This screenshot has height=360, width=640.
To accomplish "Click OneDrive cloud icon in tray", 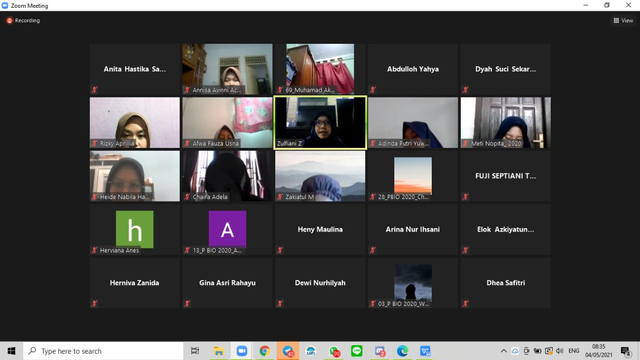I will [515, 351].
